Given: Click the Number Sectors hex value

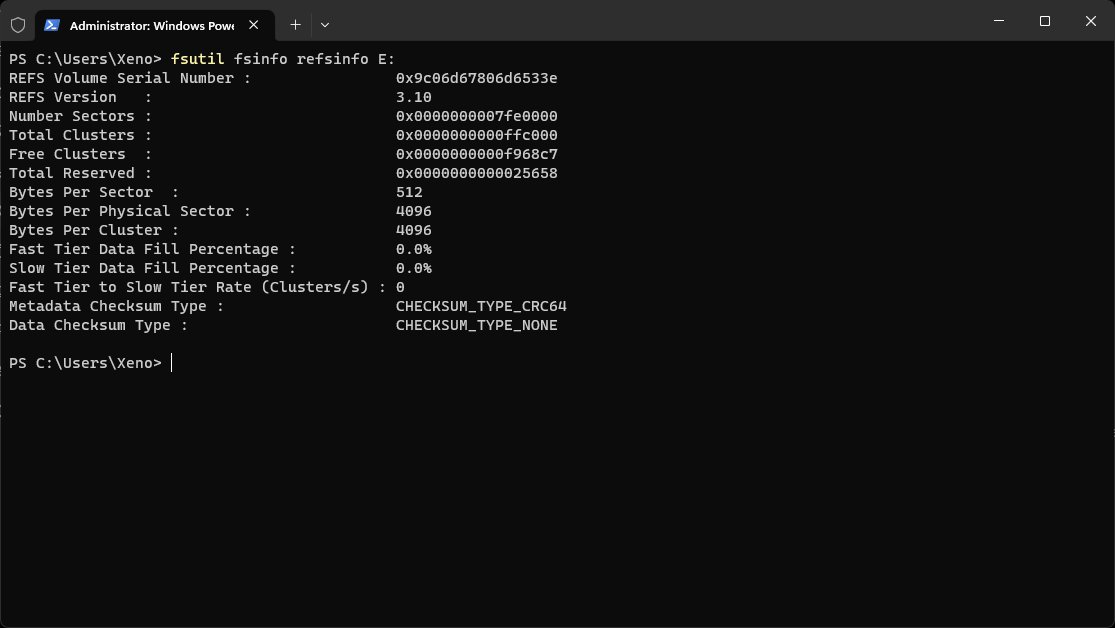Looking at the screenshot, I should point(477,116).
